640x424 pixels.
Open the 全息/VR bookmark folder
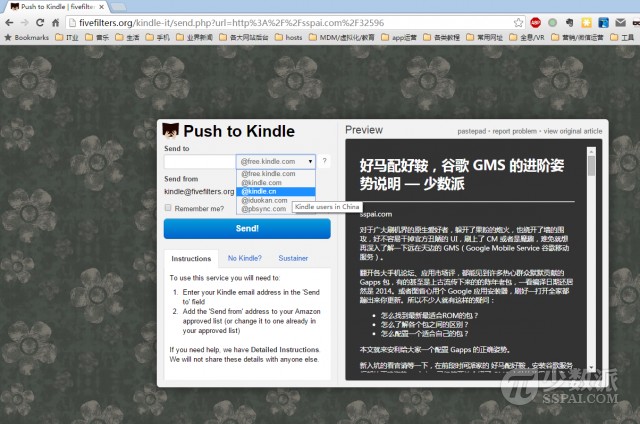[x=527, y=38]
